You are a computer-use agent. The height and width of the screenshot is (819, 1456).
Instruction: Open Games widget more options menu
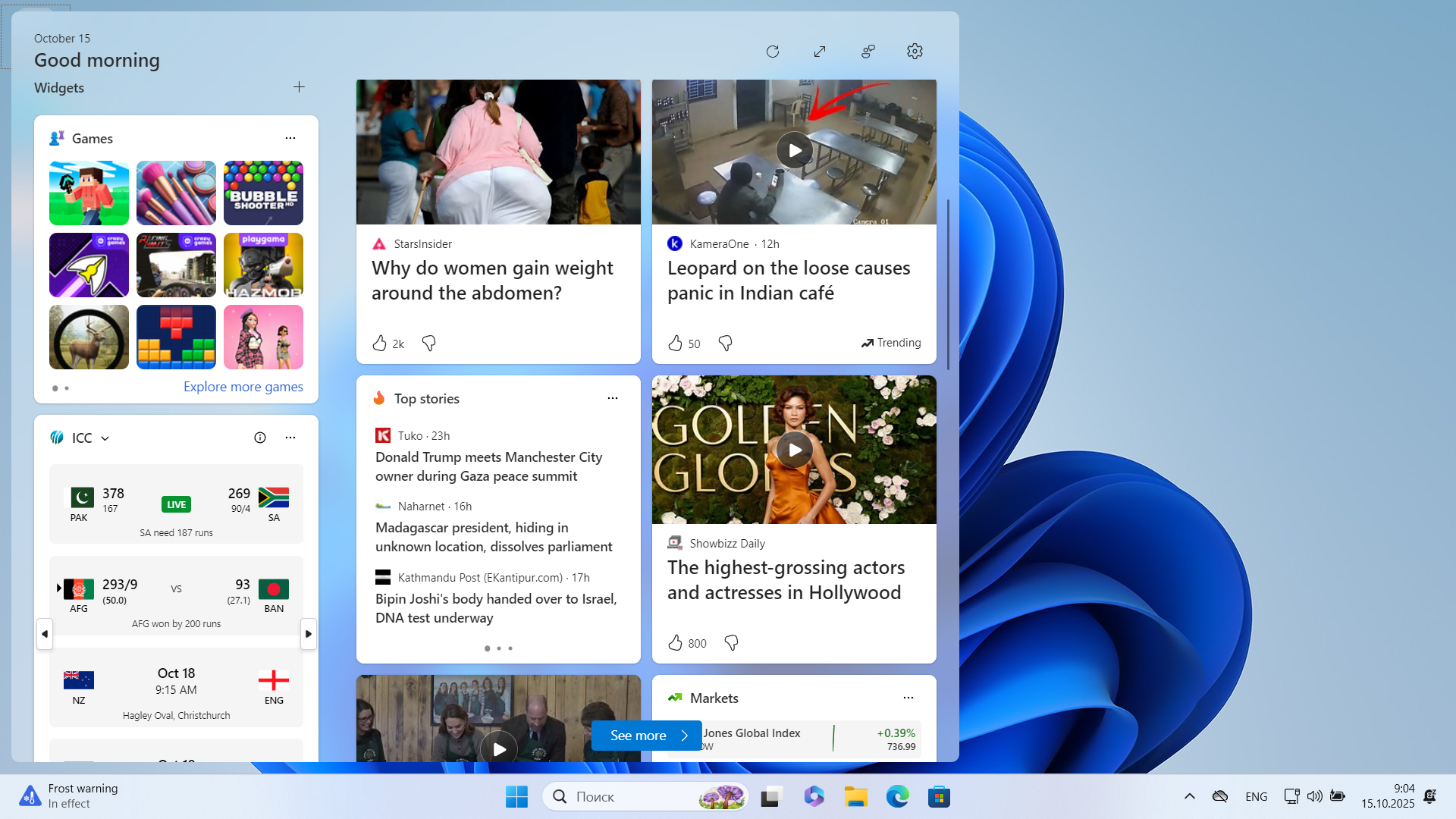click(x=290, y=138)
